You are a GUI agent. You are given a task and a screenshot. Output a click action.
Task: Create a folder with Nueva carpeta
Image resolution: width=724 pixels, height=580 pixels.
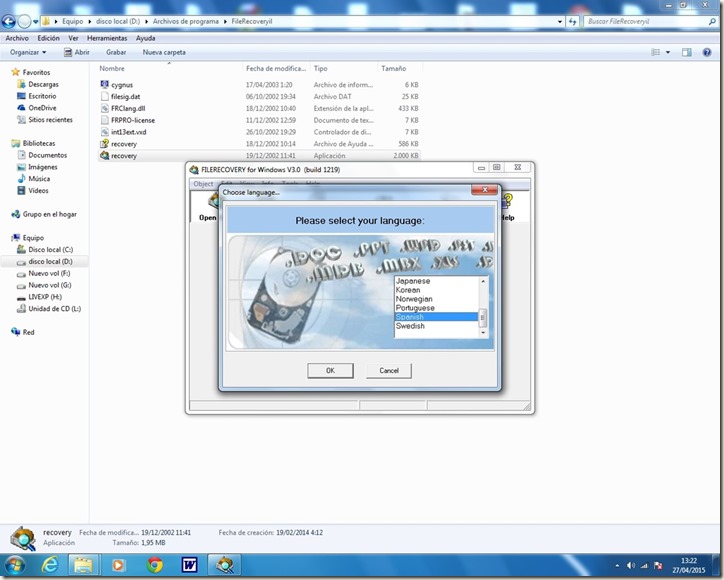(164, 52)
